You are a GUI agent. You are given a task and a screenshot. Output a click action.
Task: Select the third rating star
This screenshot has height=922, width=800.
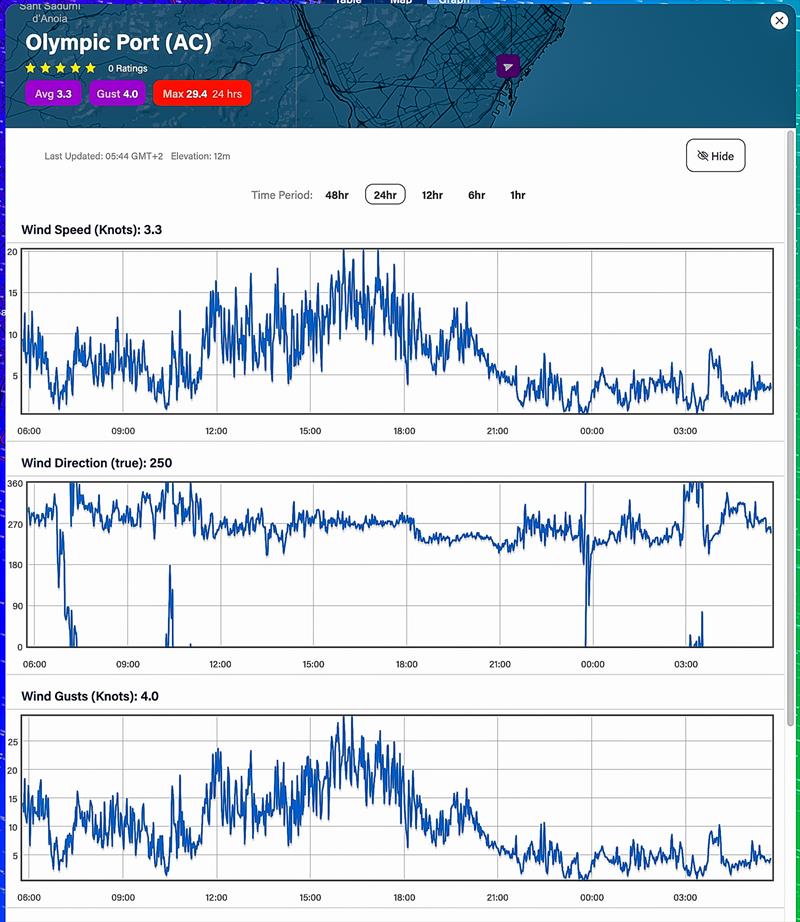pos(61,68)
